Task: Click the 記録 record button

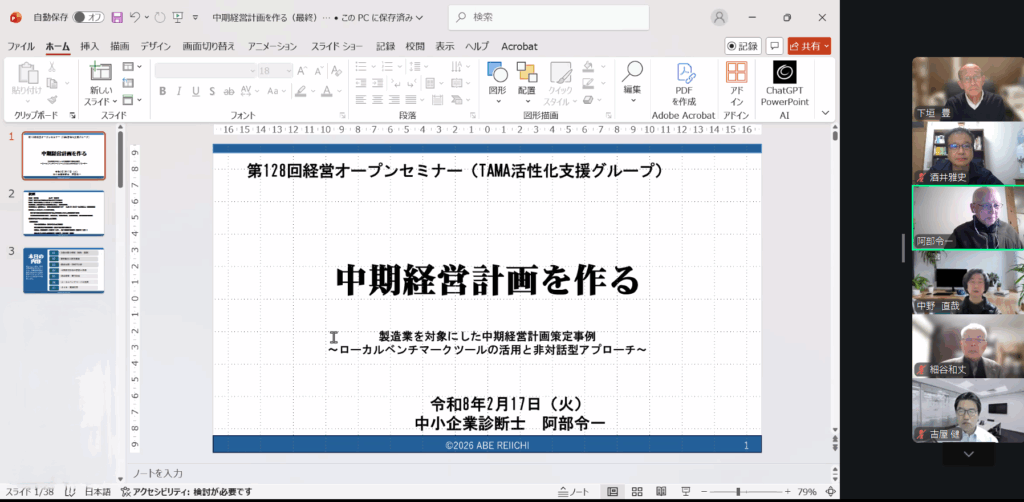Action: pos(743,46)
